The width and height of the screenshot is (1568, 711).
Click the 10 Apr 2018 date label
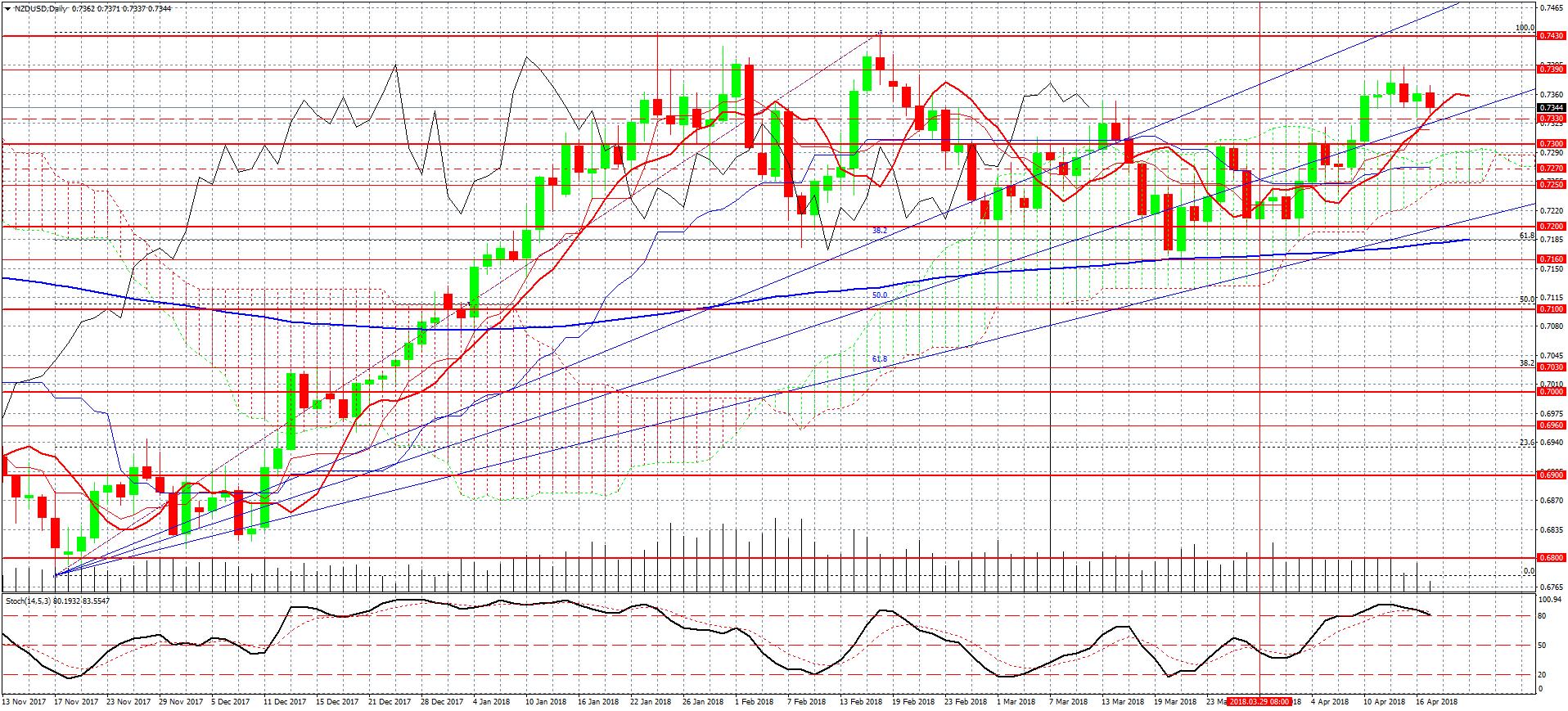(1384, 702)
